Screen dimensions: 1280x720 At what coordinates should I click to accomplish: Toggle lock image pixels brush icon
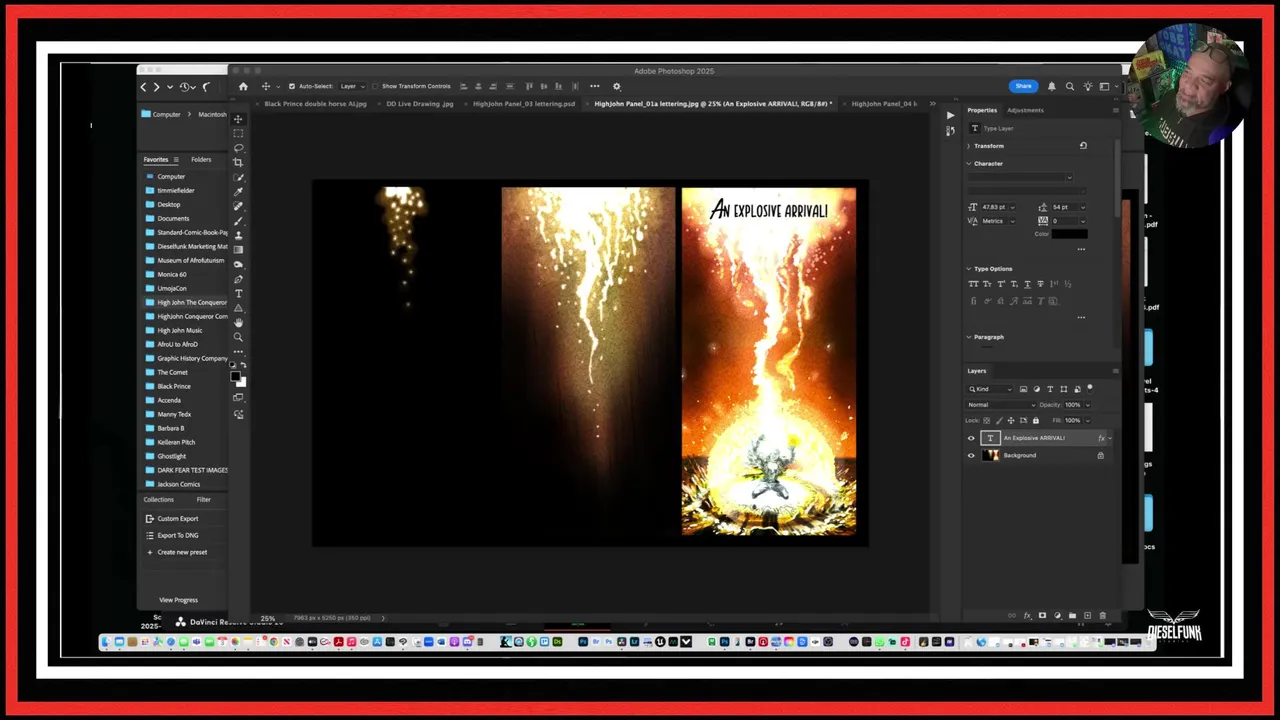[999, 421]
